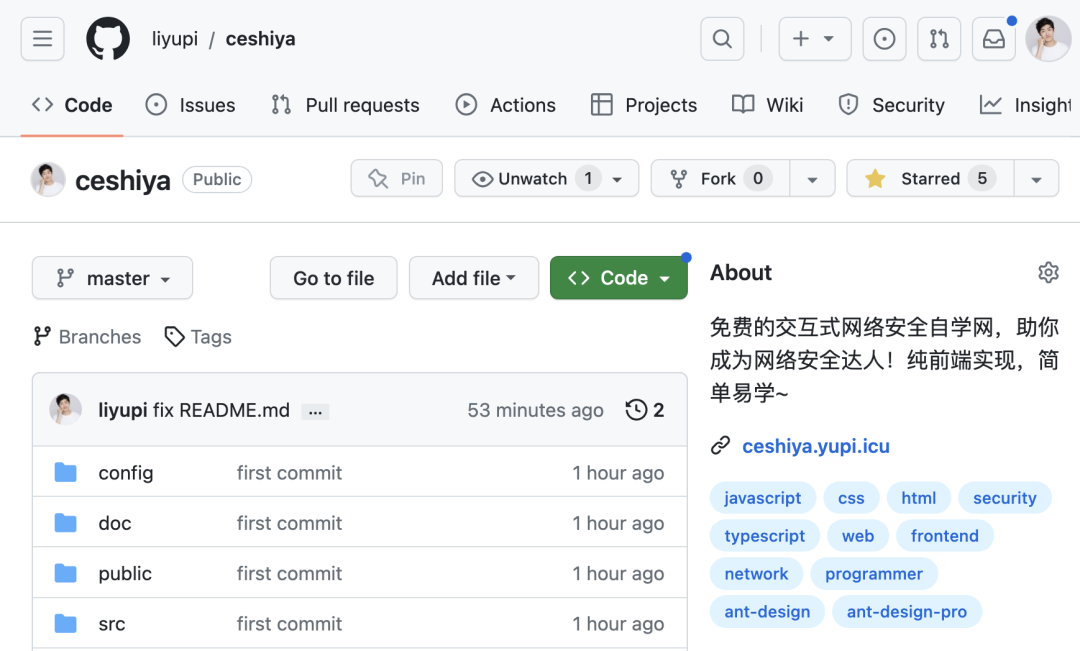Open the search magnifier icon
The width and height of the screenshot is (1080, 651).
(x=722, y=39)
